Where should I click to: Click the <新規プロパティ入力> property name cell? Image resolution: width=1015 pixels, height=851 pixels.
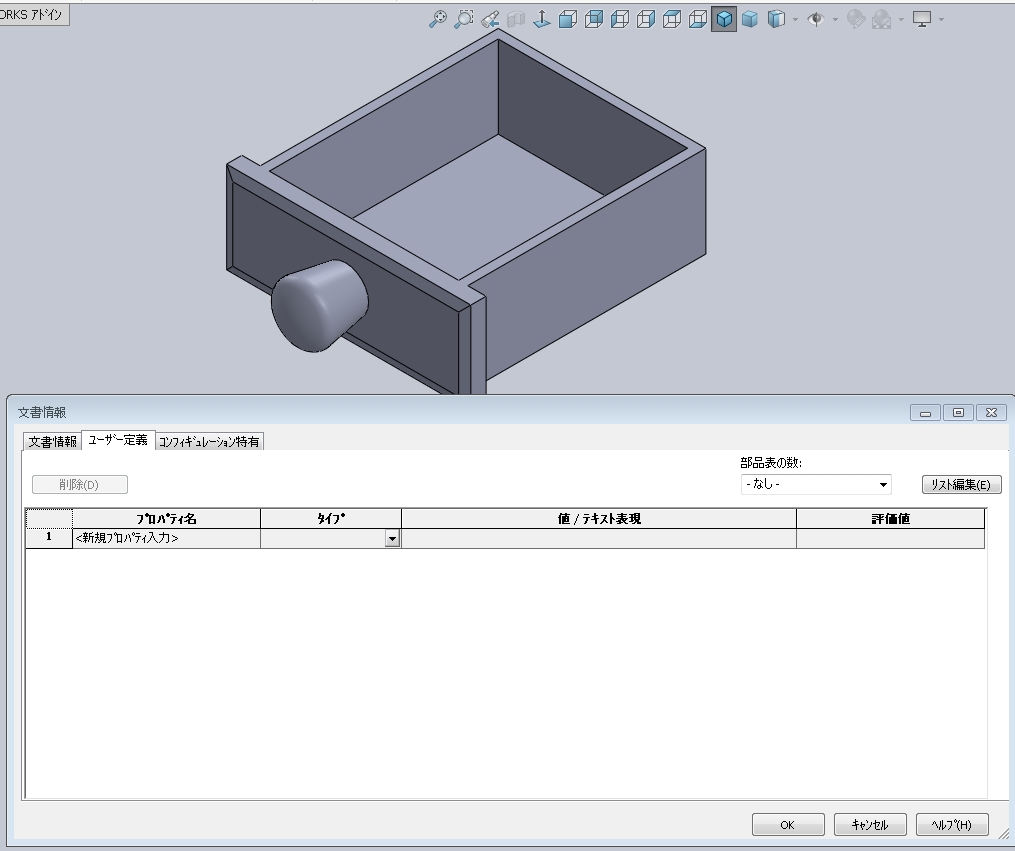pos(166,539)
